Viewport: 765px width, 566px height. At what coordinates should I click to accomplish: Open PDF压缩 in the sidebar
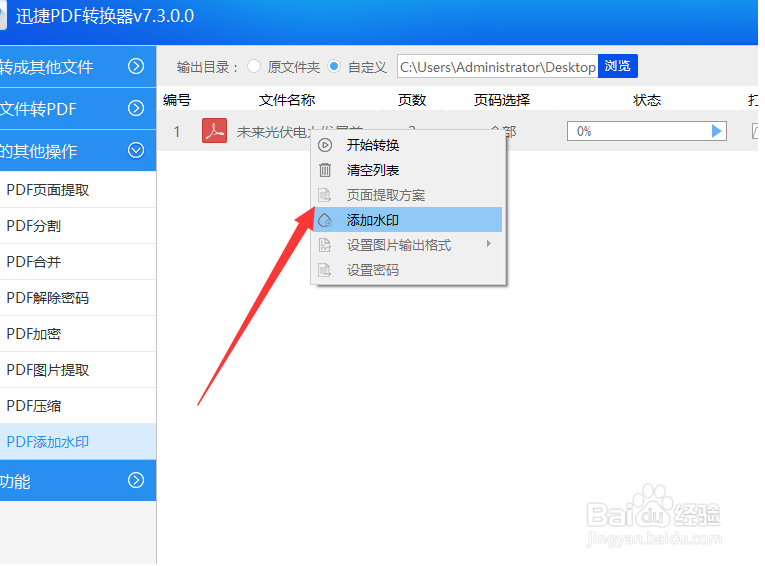(x=78, y=406)
